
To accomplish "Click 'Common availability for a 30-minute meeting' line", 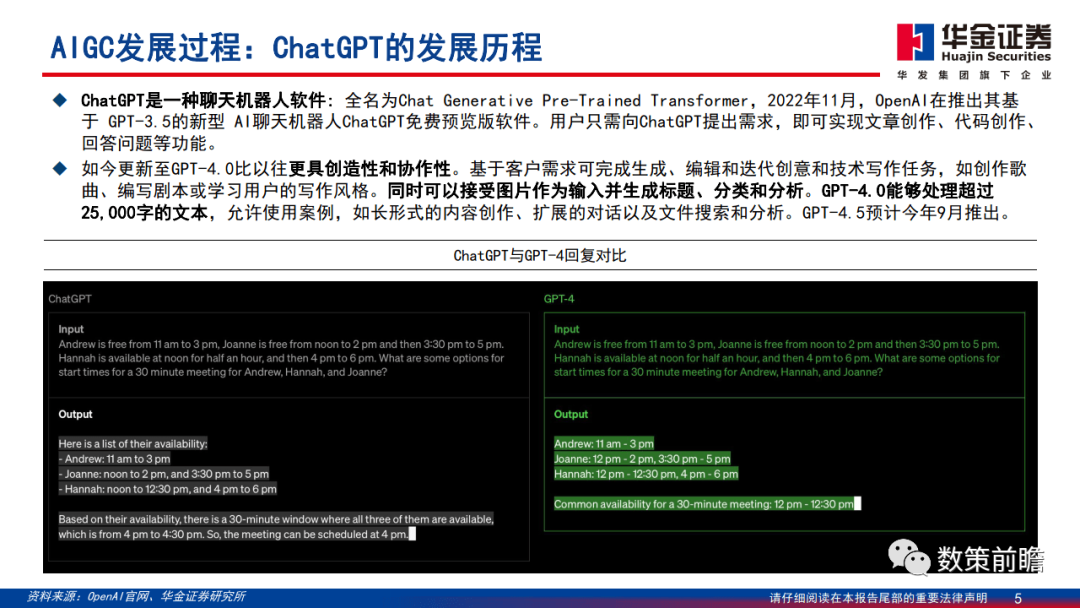I will click(703, 504).
